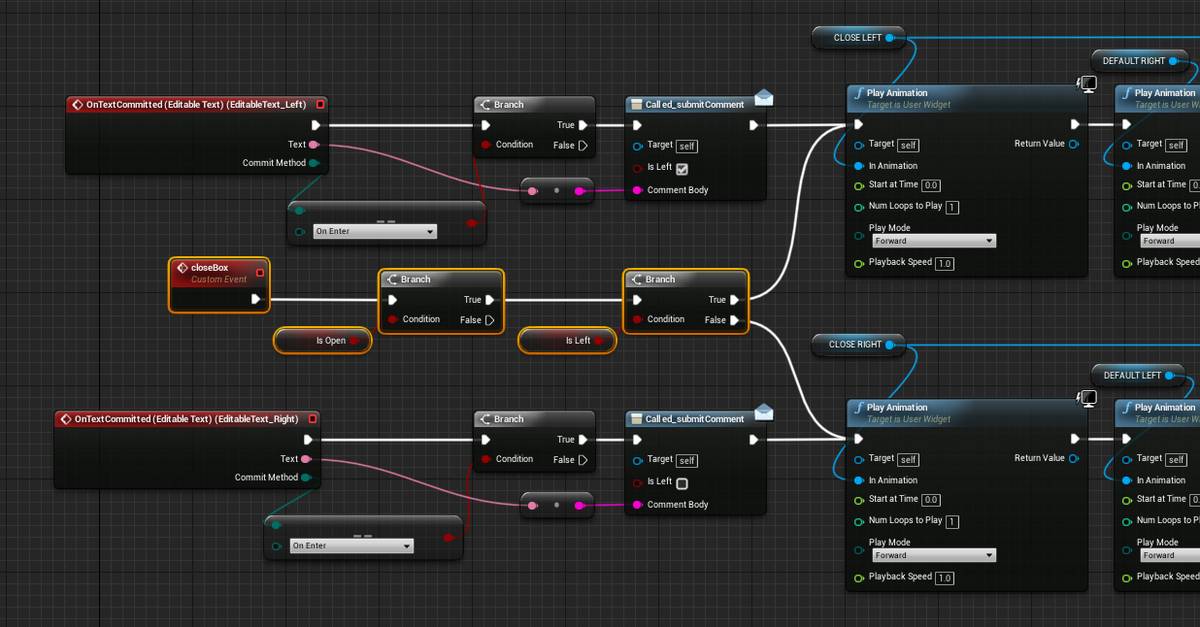
Task: Click True exec pin of Branch following closeBox
Action: tap(489, 300)
